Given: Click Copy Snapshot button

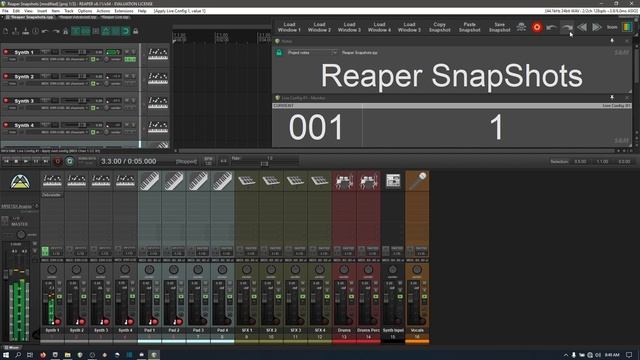Looking at the screenshot, I should pos(440,27).
